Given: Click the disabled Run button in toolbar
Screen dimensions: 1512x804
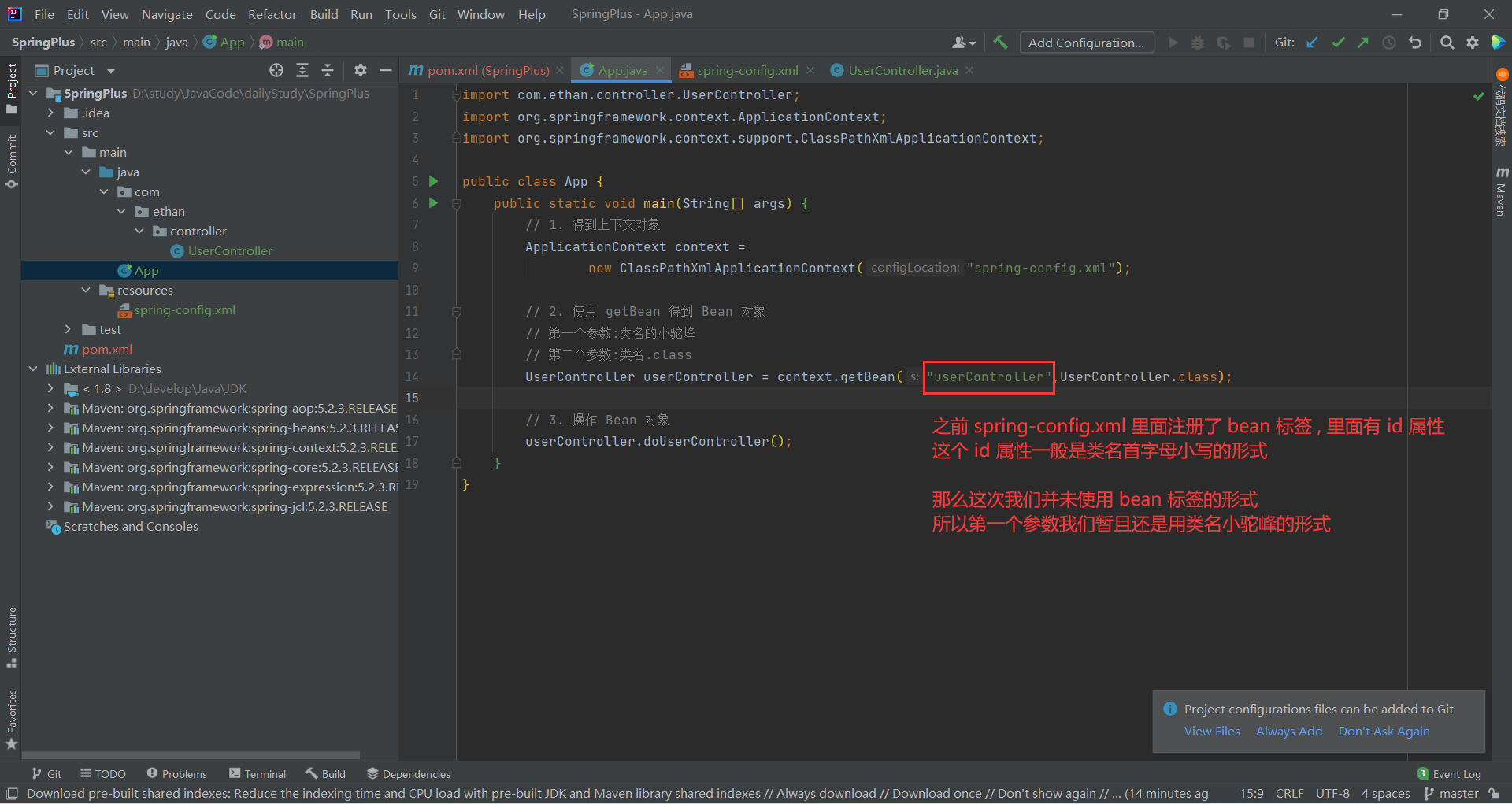Looking at the screenshot, I should [x=1173, y=43].
